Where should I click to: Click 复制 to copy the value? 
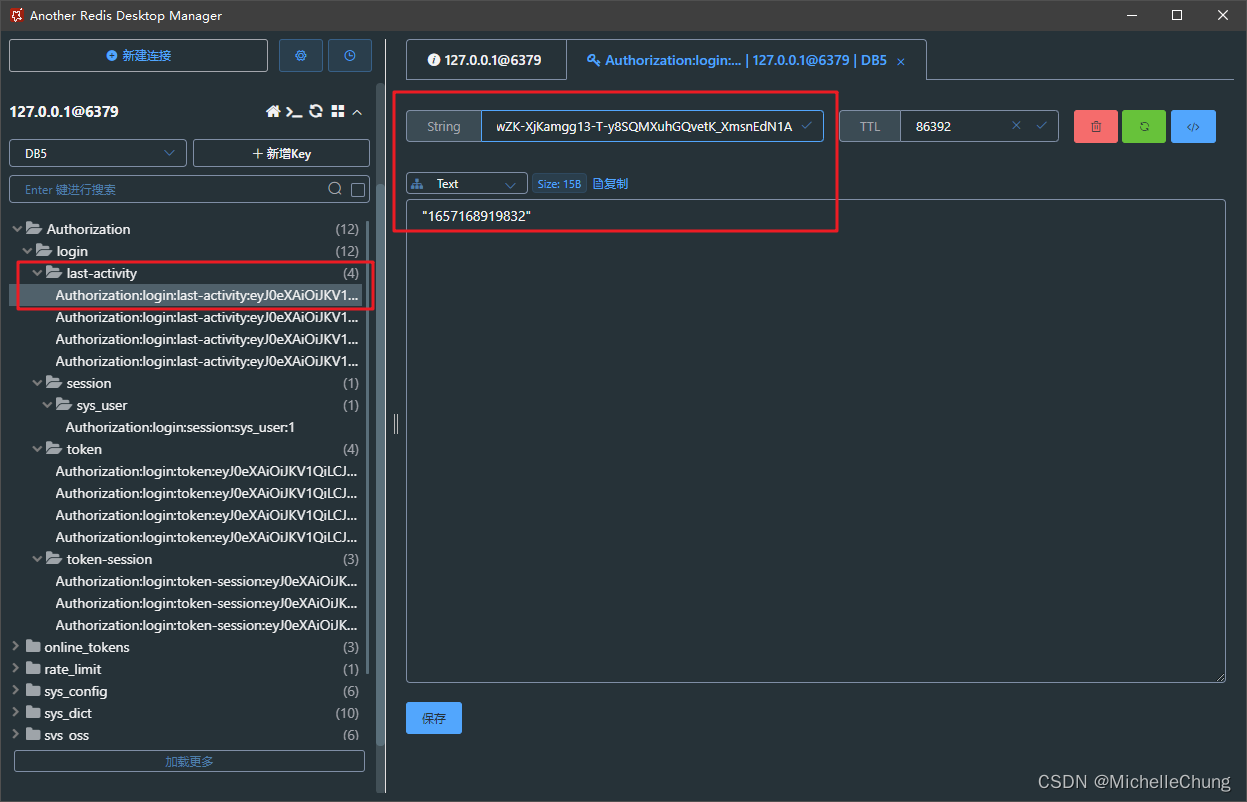(x=610, y=183)
